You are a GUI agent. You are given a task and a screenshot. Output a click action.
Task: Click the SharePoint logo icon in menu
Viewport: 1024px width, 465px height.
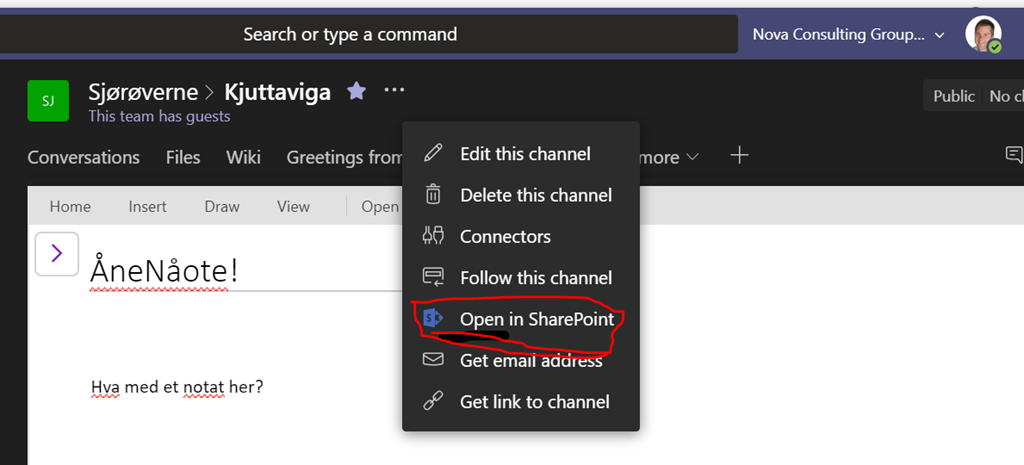(x=432, y=319)
